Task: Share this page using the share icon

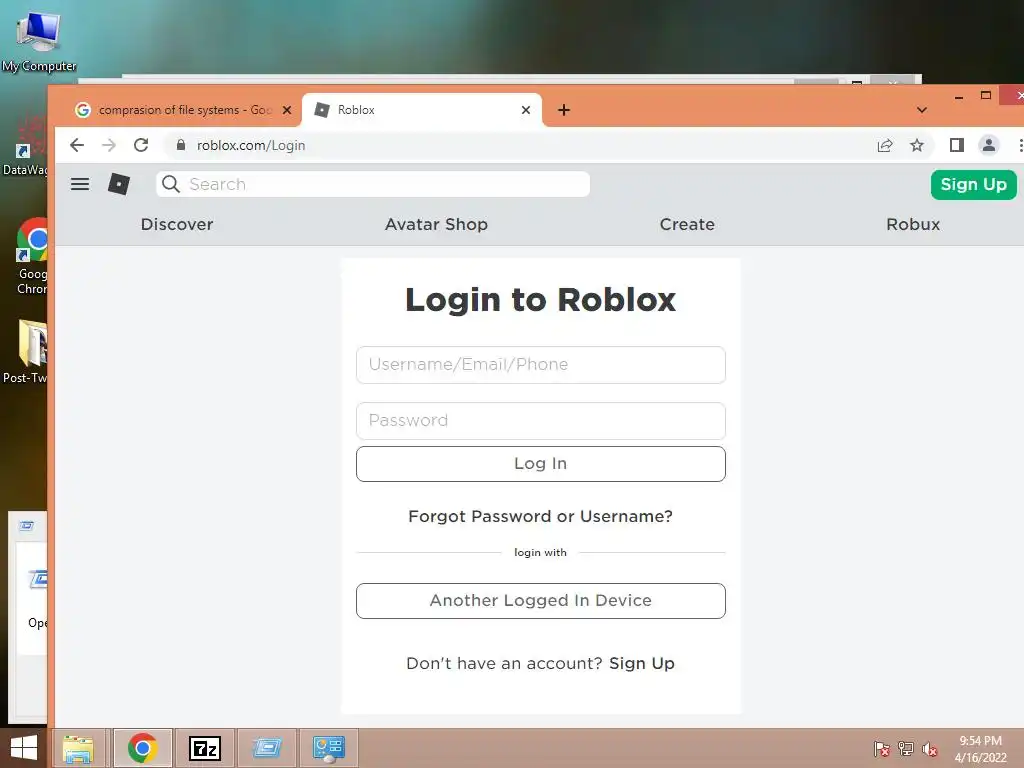Action: (x=885, y=145)
